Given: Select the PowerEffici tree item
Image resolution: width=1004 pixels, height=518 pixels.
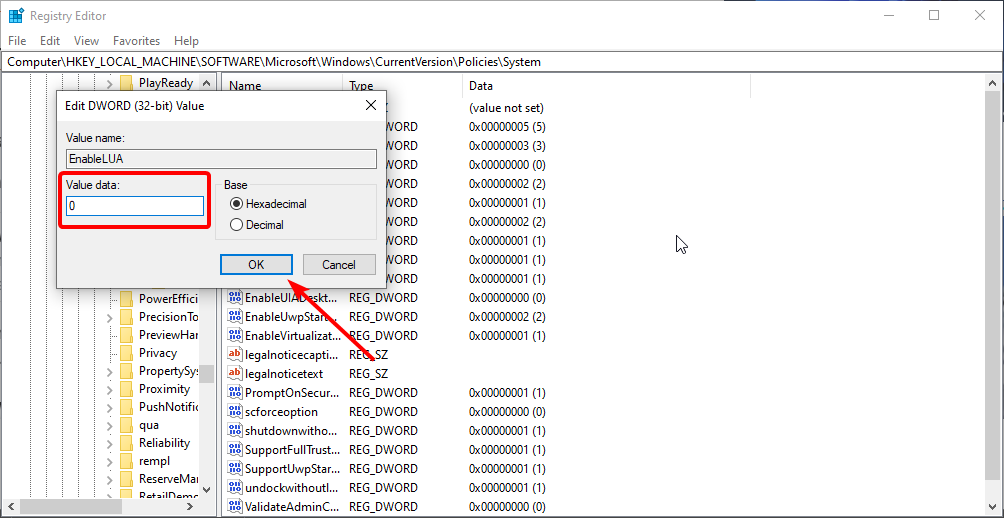Looking at the screenshot, I should (168, 298).
